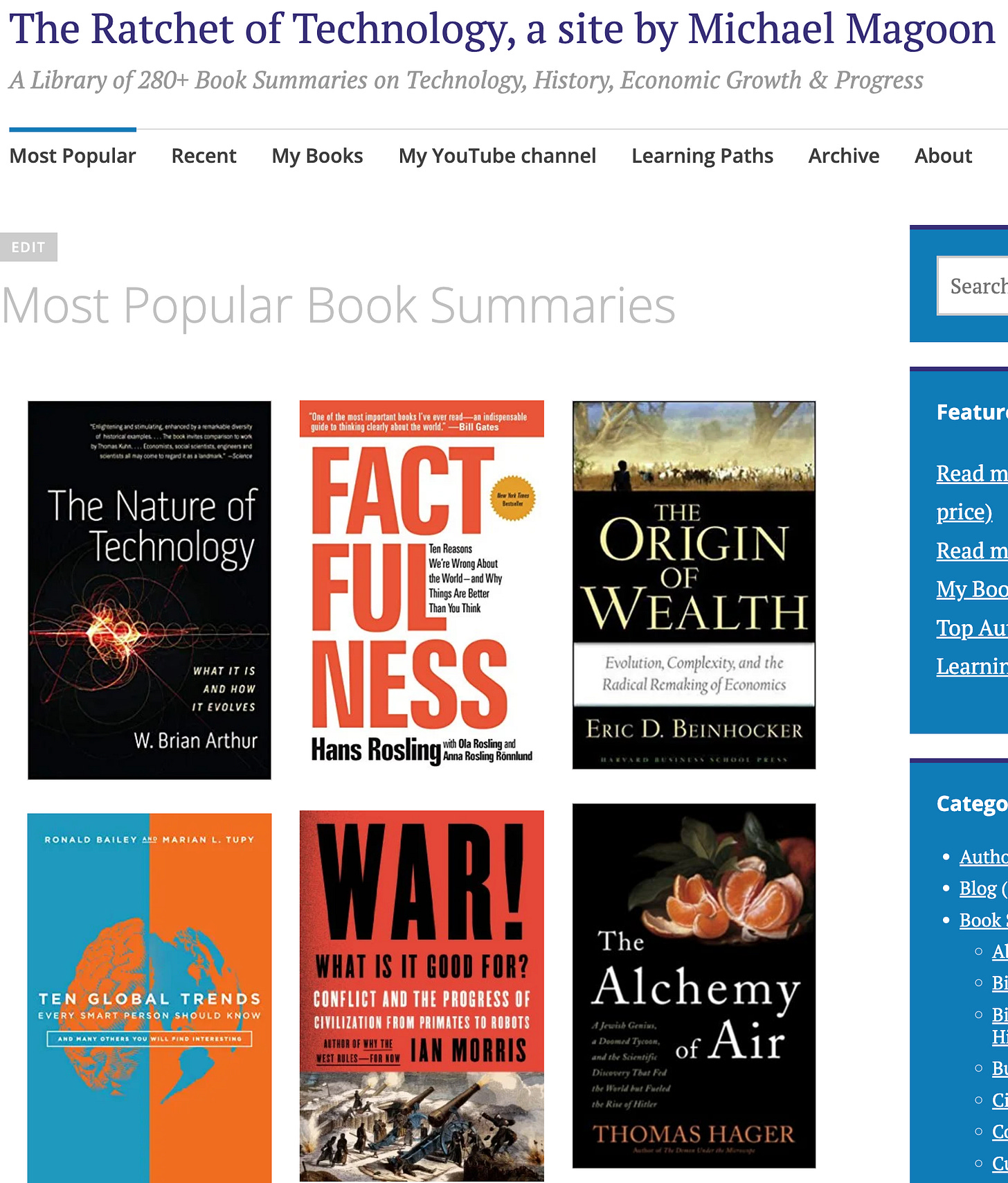Open the Archive menu item
Viewport: 1008px width, 1183px height.
[x=844, y=156]
